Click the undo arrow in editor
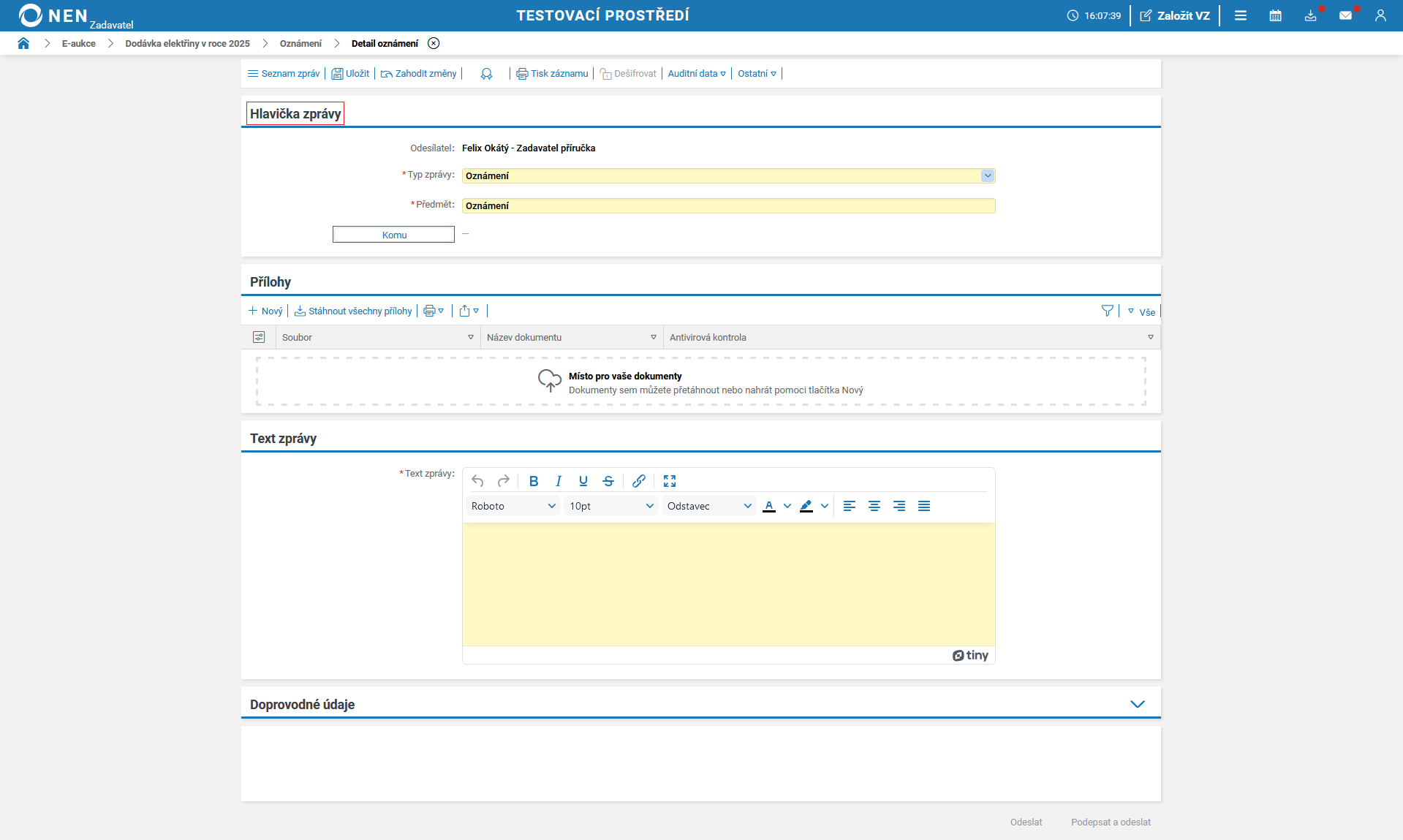The image size is (1403, 840). click(x=477, y=481)
